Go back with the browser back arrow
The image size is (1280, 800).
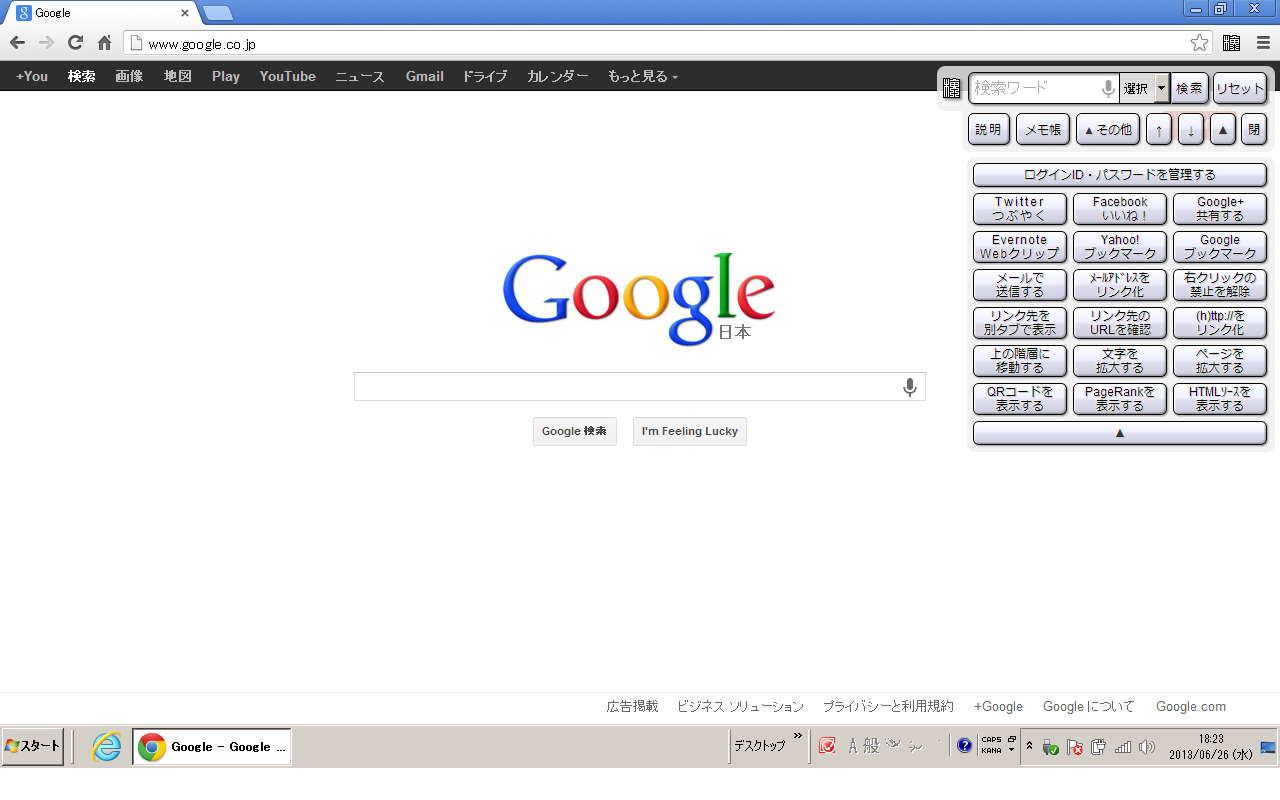coord(17,43)
